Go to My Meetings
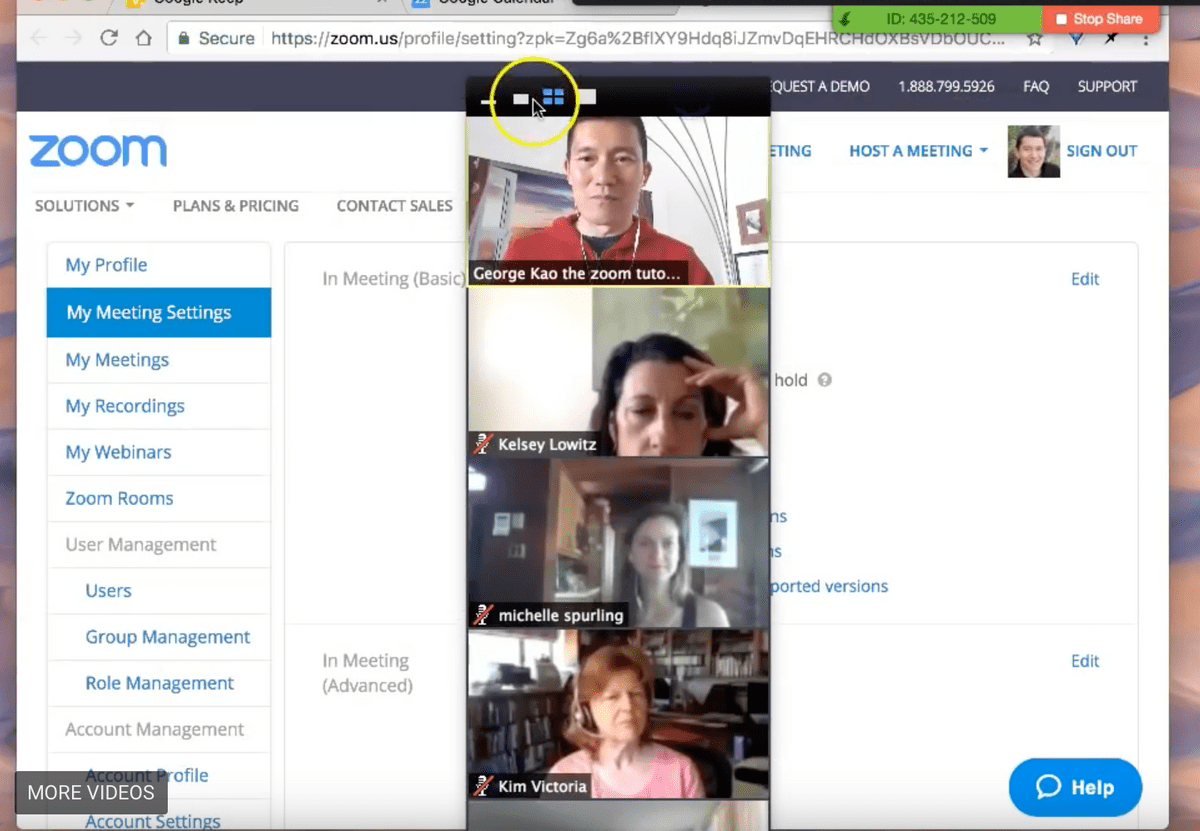The height and width of the screenshot is (831, 1200). click(x=159, y=360)
